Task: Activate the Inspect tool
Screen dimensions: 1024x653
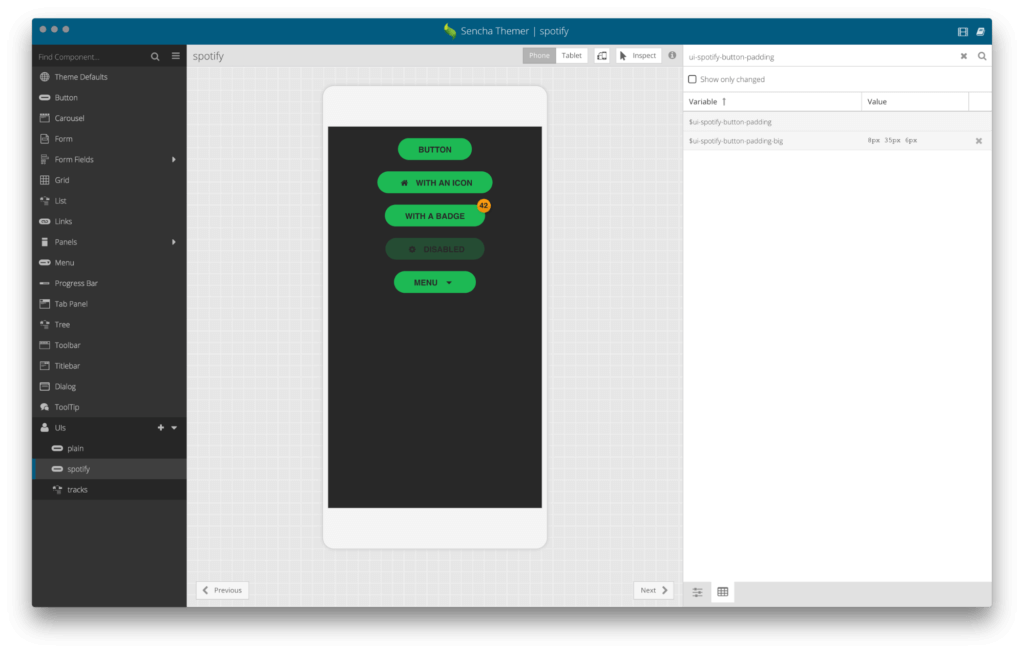Action: [638, 56]
